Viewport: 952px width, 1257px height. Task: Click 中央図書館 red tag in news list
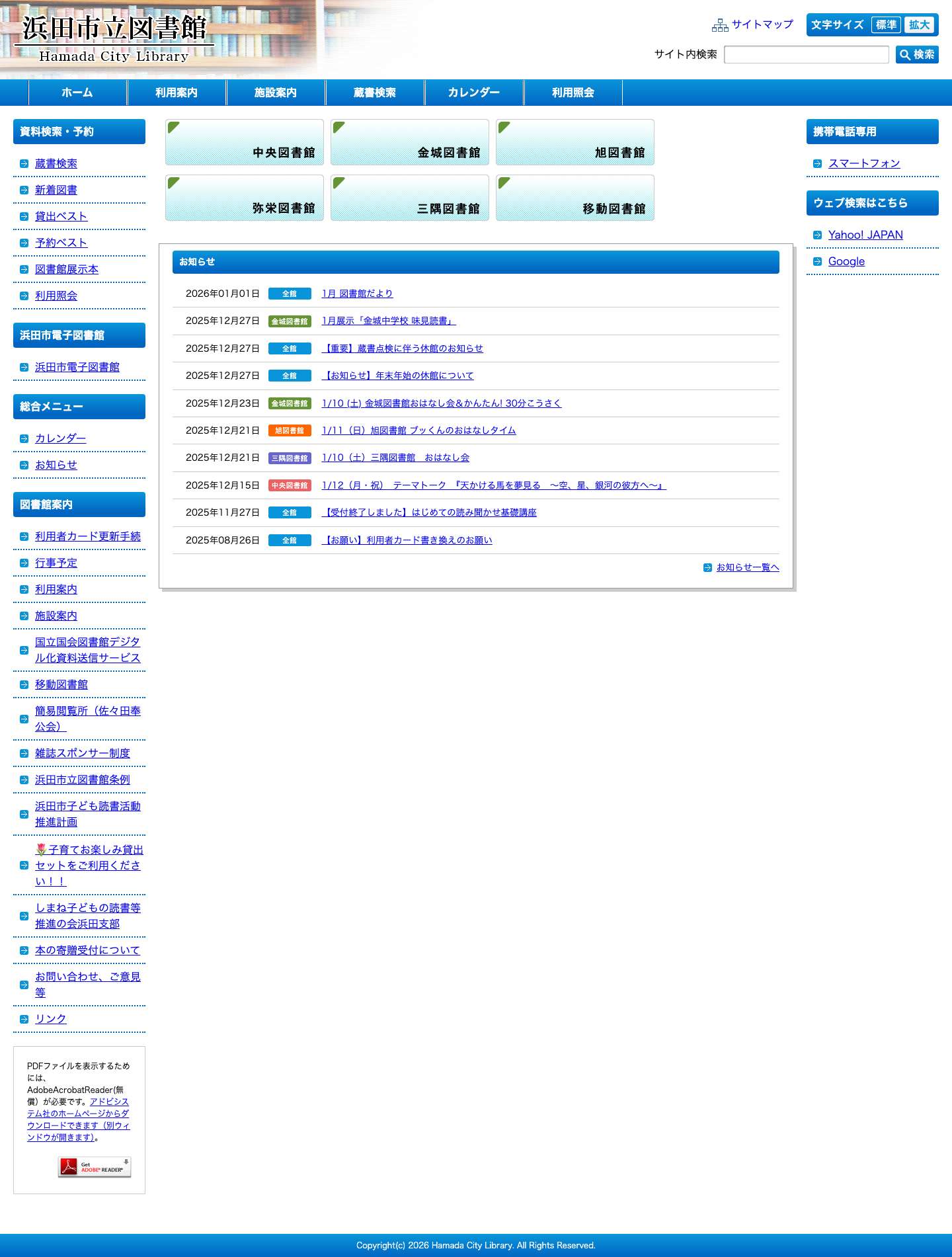(290, 485)
